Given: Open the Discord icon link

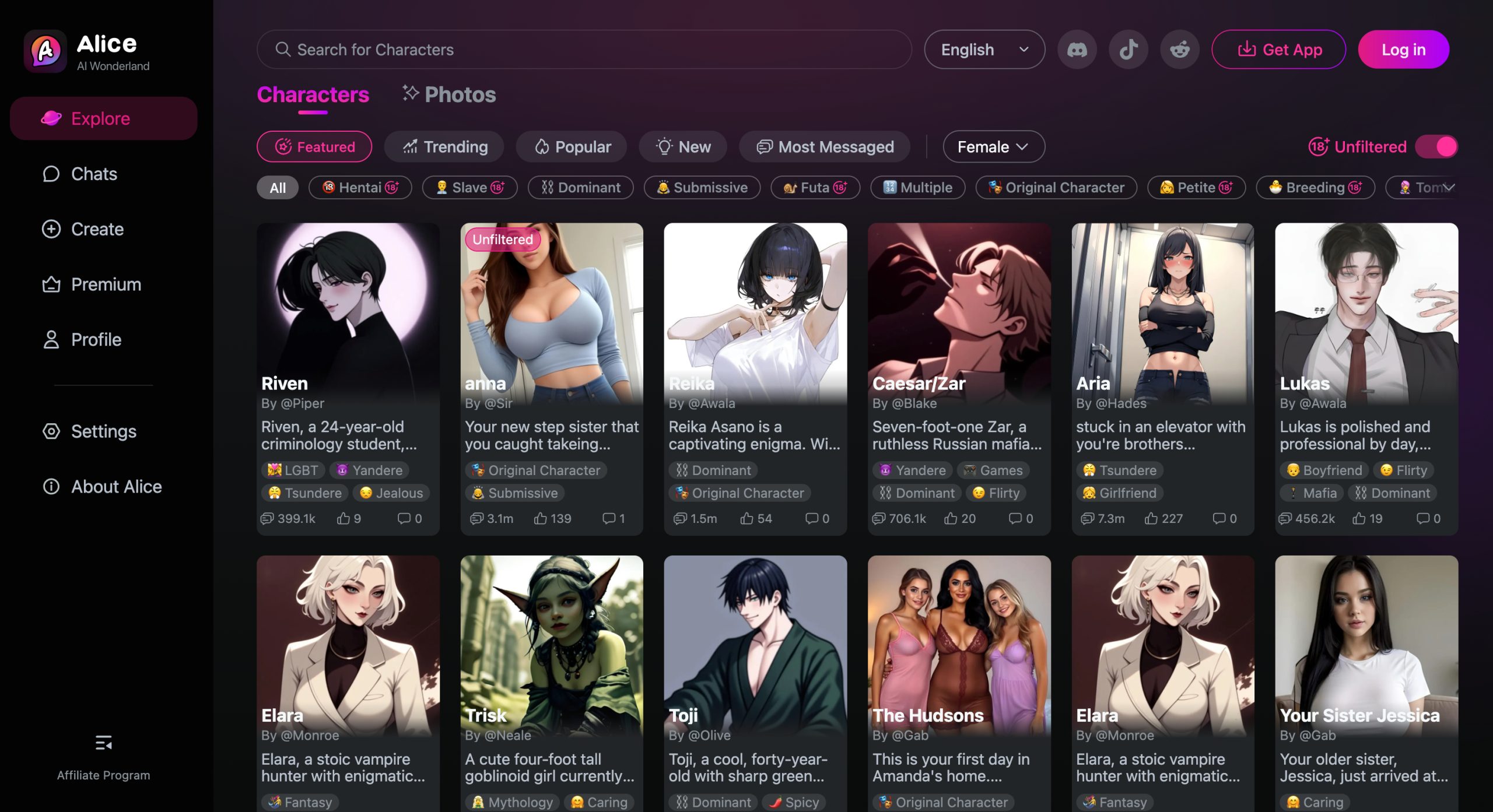Looking at the screenshot, I should [1077, 50].
